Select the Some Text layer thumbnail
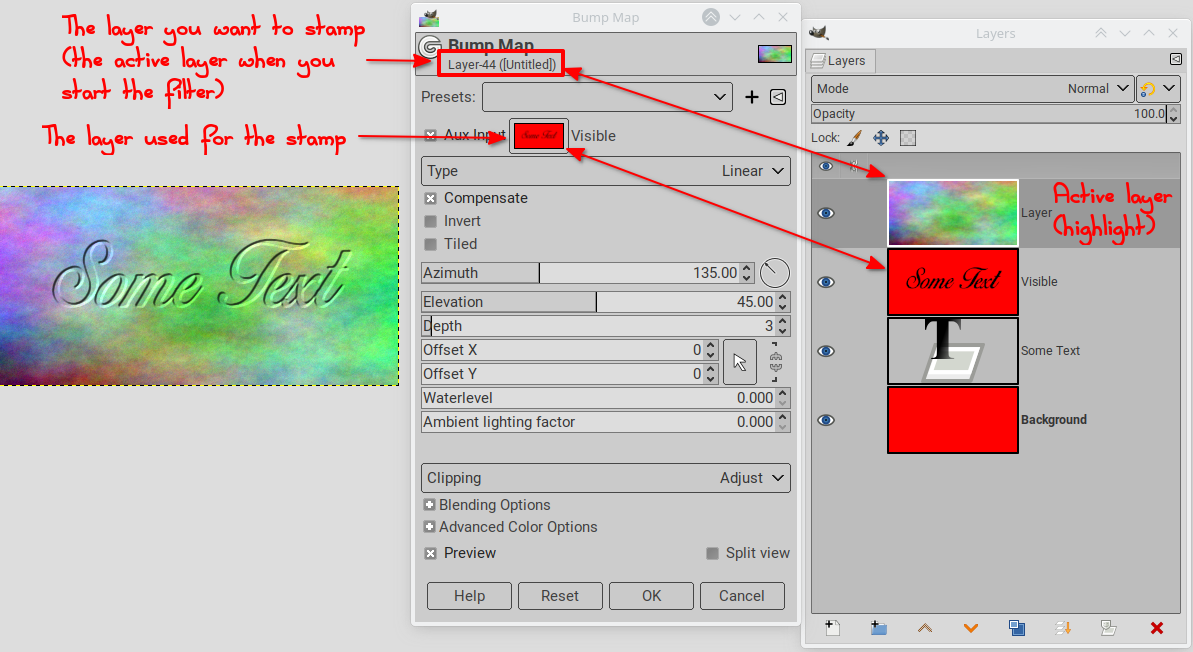The width and height of the screenshot is (1193, 652). (953, 351)
